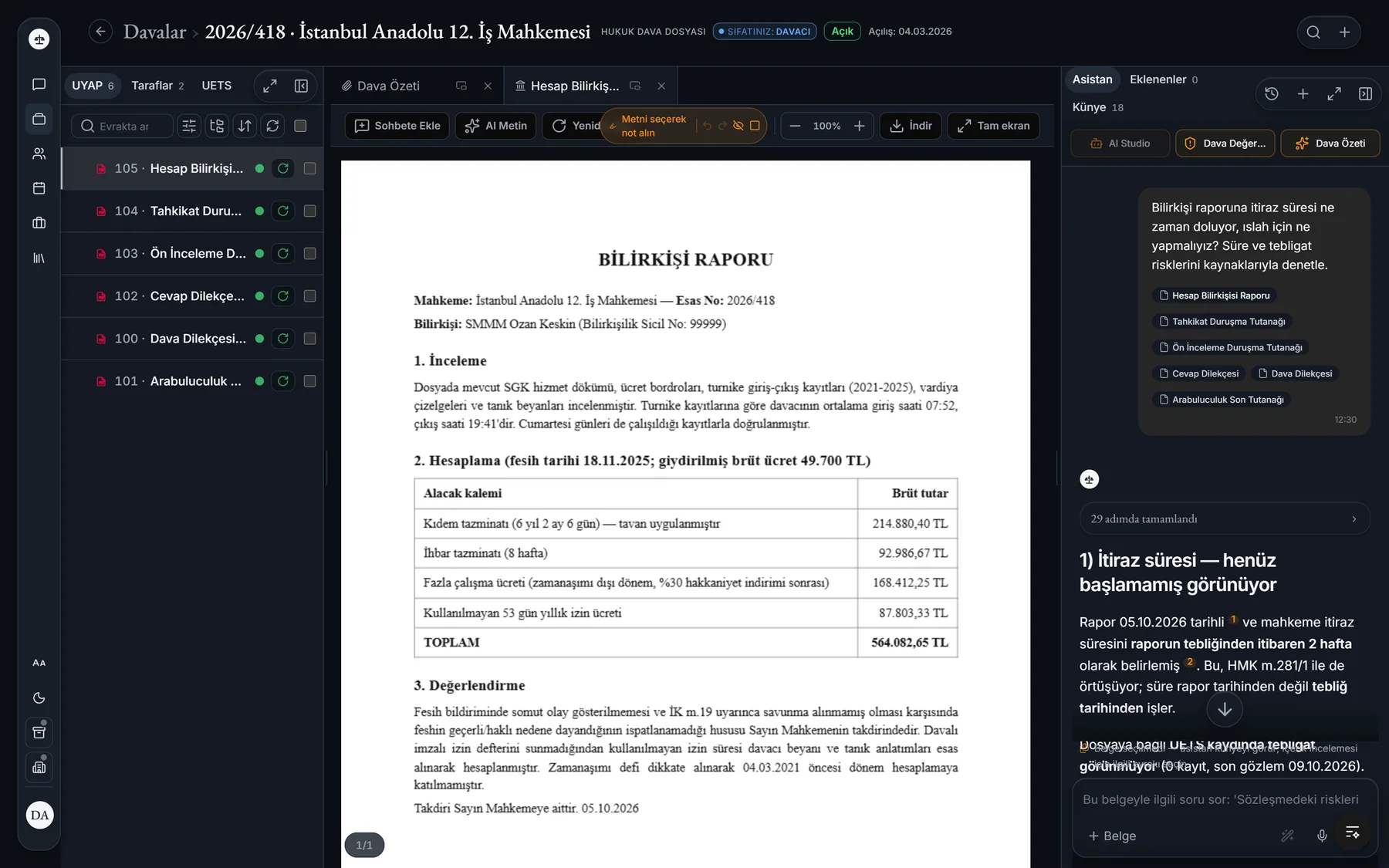This screenshot has width=1389, height=868.
Task: Click the AA text size icon
Action: click(39, 663)
